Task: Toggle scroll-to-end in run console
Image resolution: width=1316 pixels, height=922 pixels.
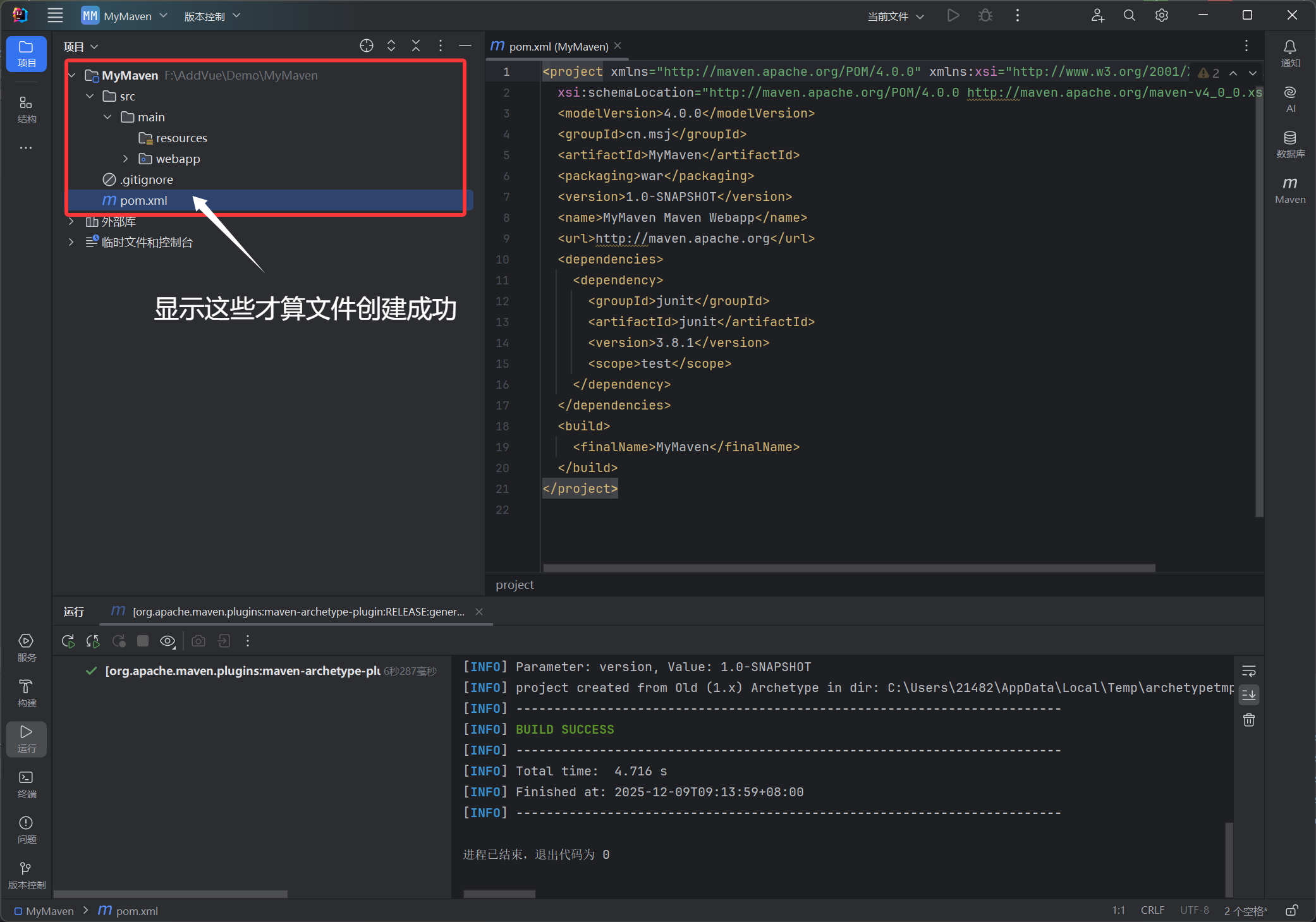Action: click(x=1248, y=695)
